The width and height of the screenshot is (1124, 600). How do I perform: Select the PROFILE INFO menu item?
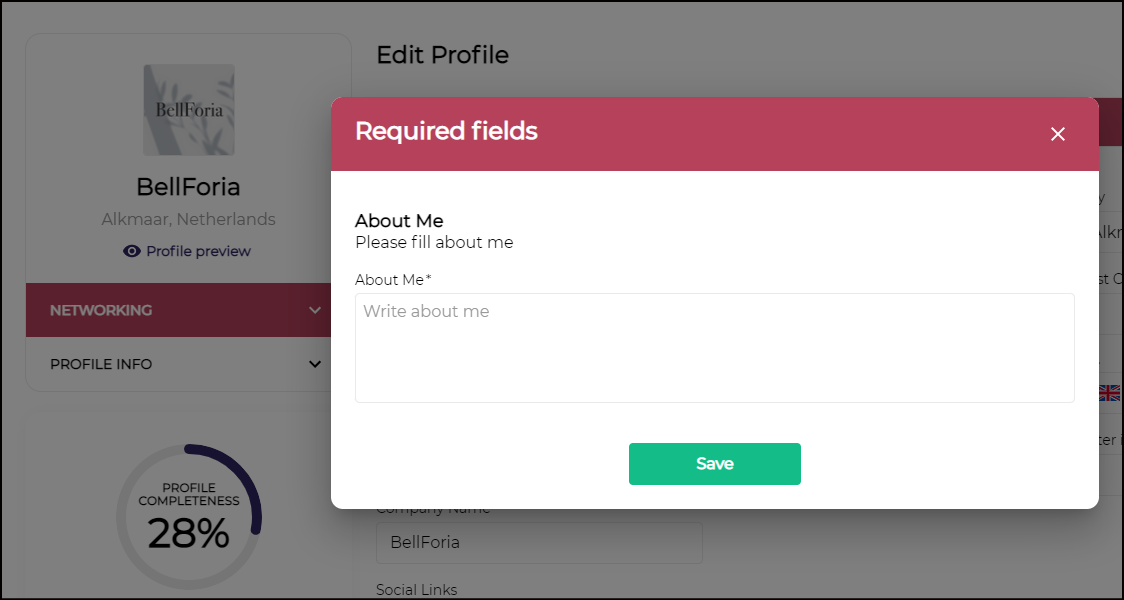(101, 364)
